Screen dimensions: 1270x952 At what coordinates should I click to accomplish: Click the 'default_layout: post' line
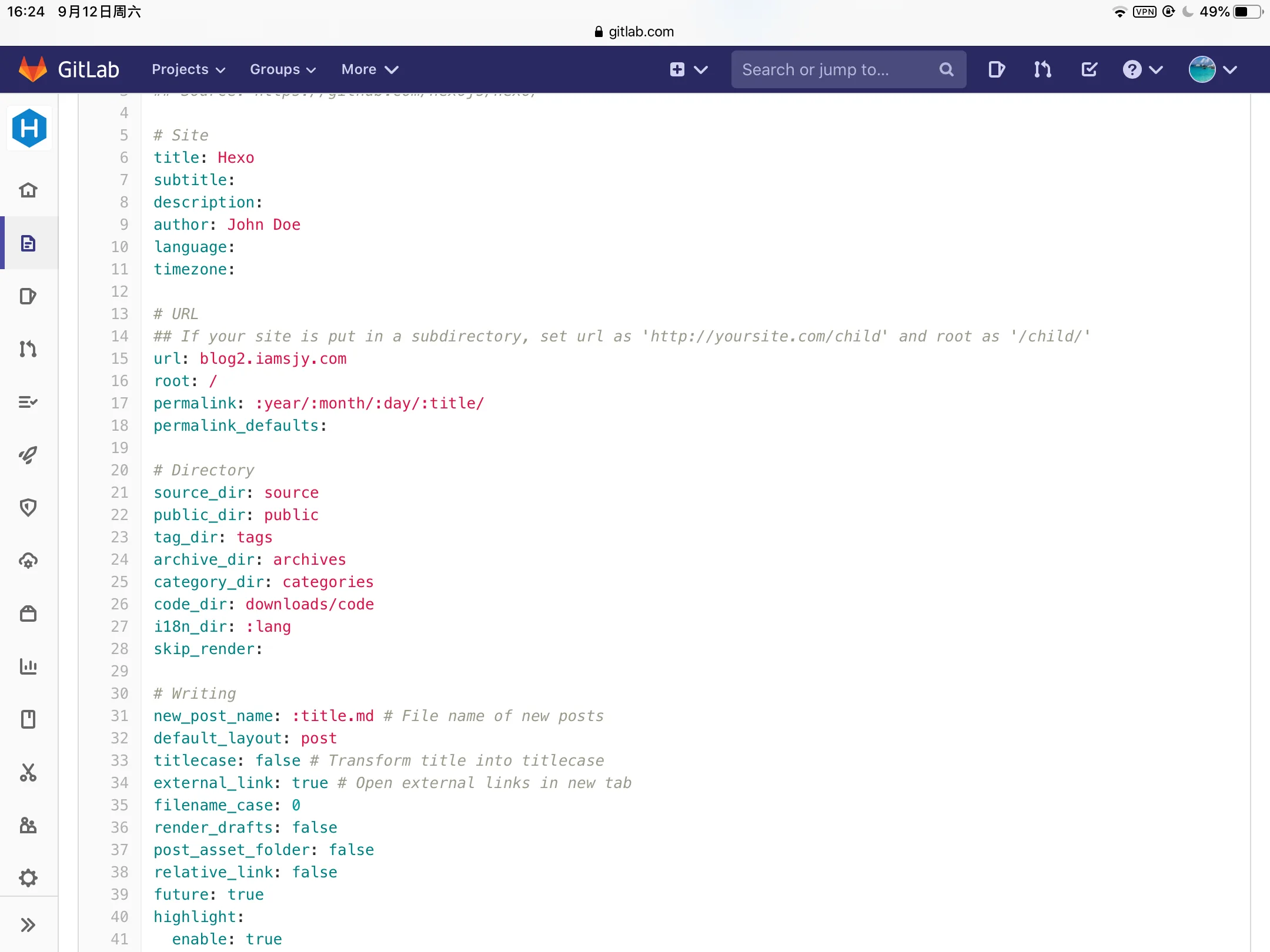245,738
